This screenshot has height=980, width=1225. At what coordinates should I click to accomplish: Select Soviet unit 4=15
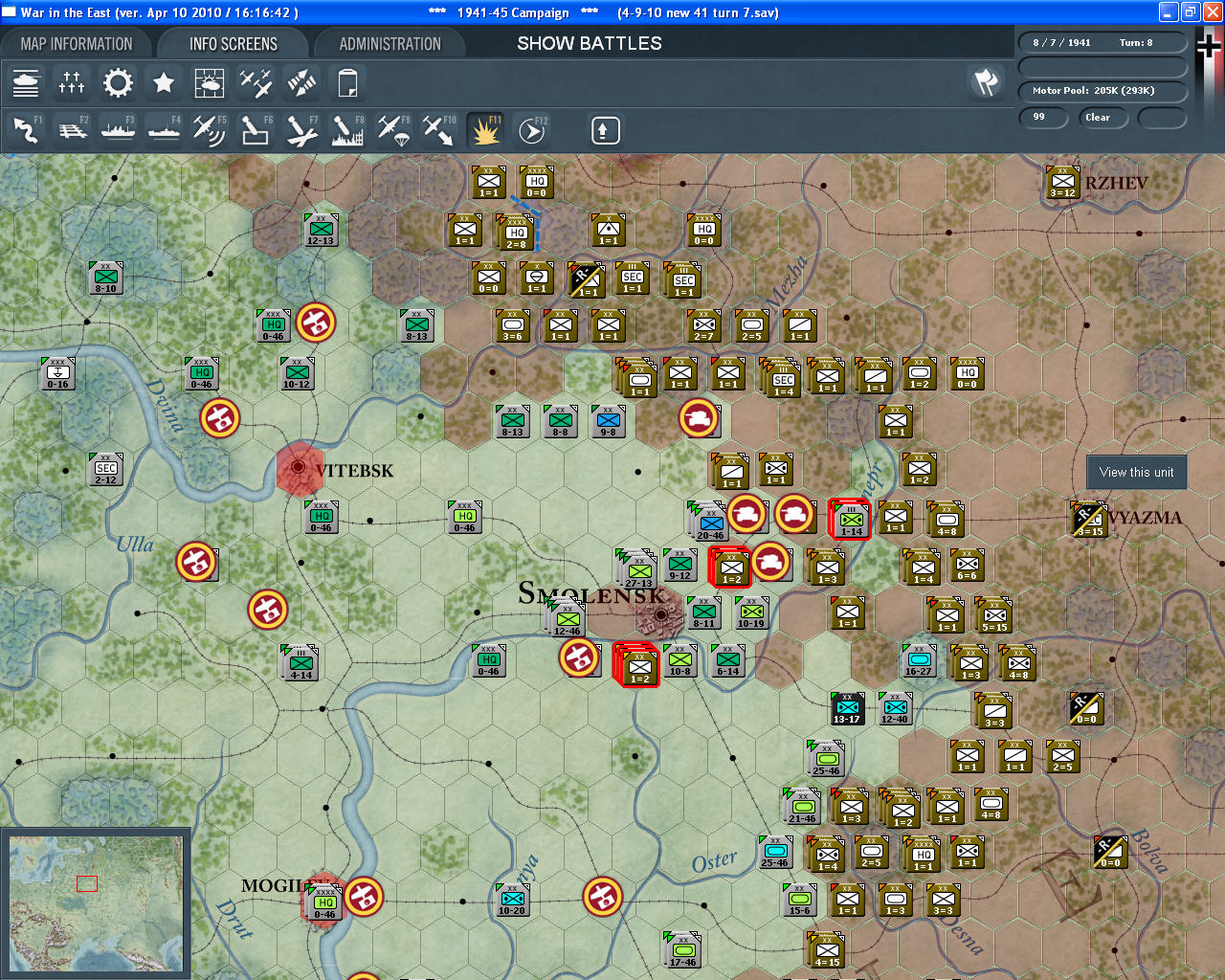(827, 951)
